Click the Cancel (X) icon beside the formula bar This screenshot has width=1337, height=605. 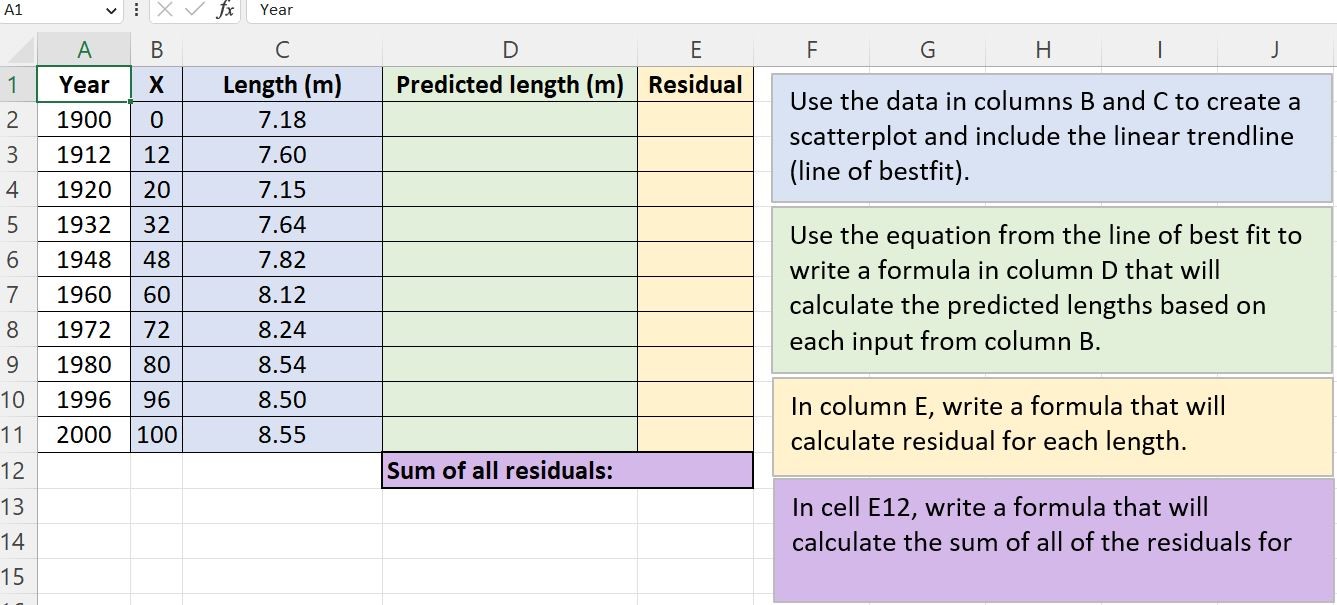[166, 11]
